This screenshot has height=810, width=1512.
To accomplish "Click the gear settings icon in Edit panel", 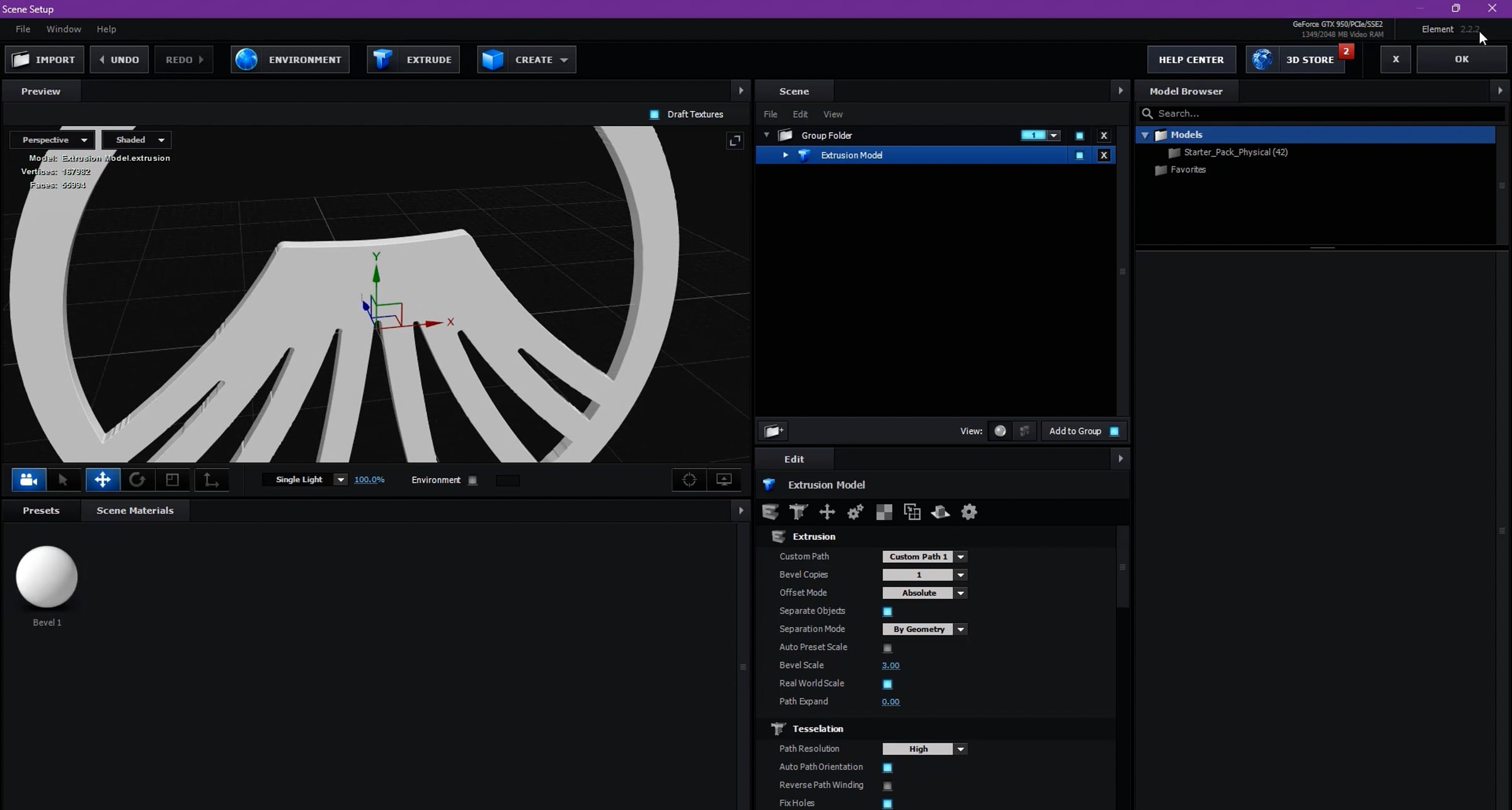I will pos(969,512).
